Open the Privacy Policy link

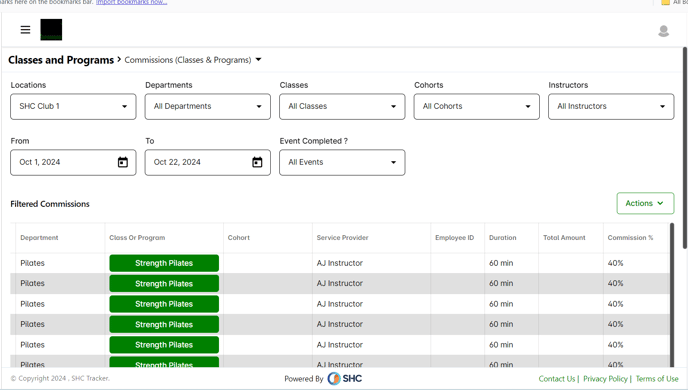(x=605, y=379)
